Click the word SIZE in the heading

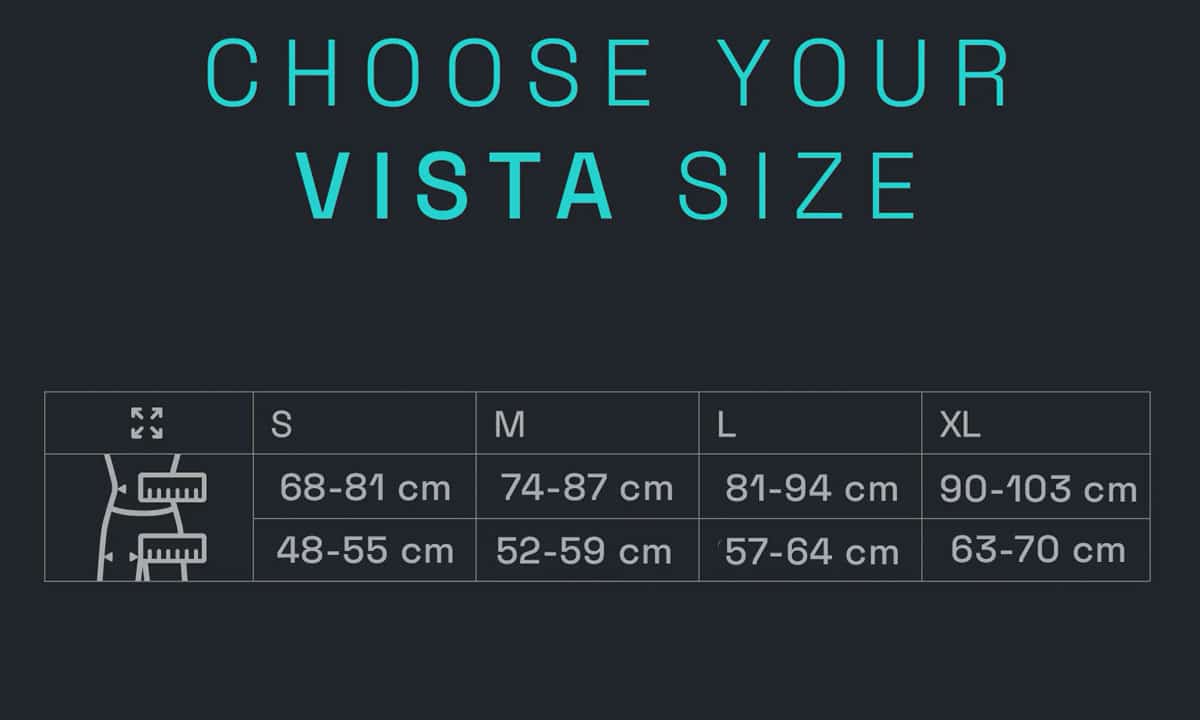tap(797, 186)
